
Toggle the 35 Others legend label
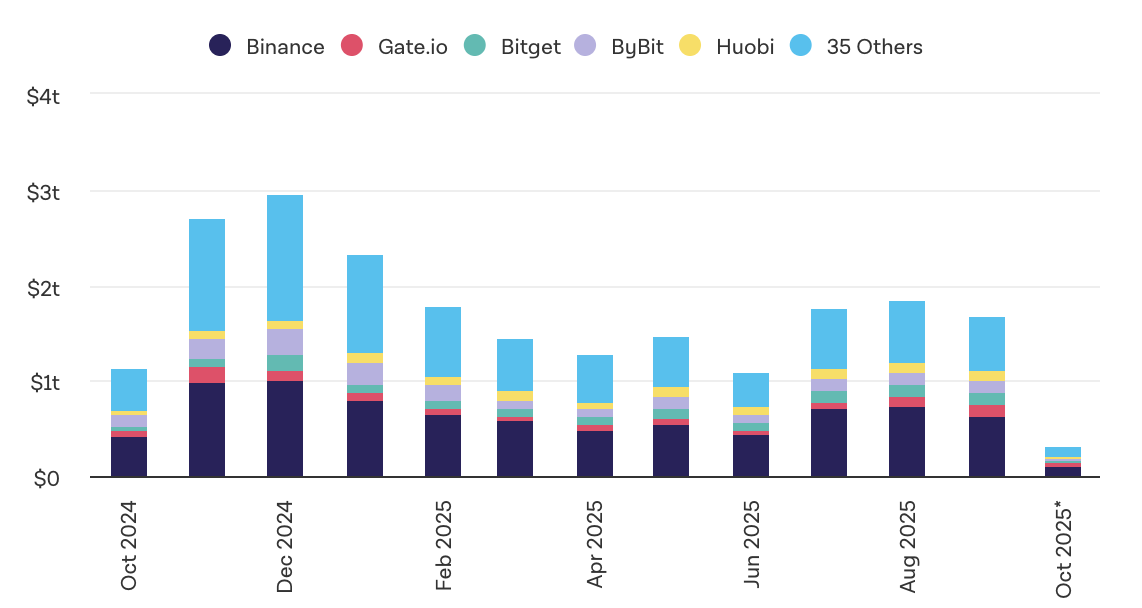(874, 47)
